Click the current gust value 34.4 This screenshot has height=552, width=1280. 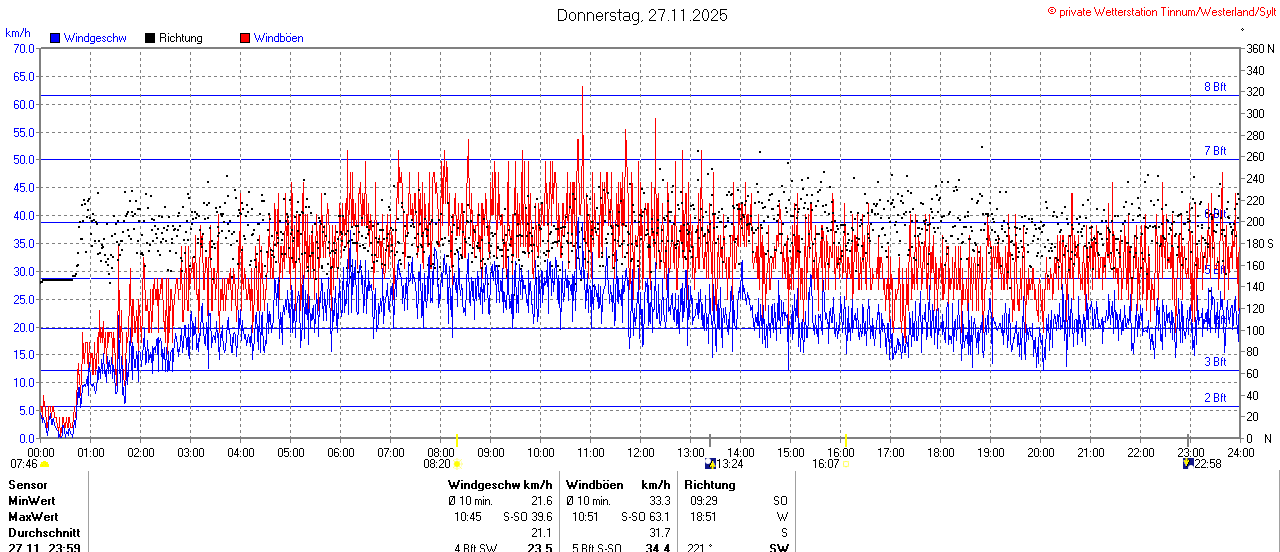click(658, 548)
